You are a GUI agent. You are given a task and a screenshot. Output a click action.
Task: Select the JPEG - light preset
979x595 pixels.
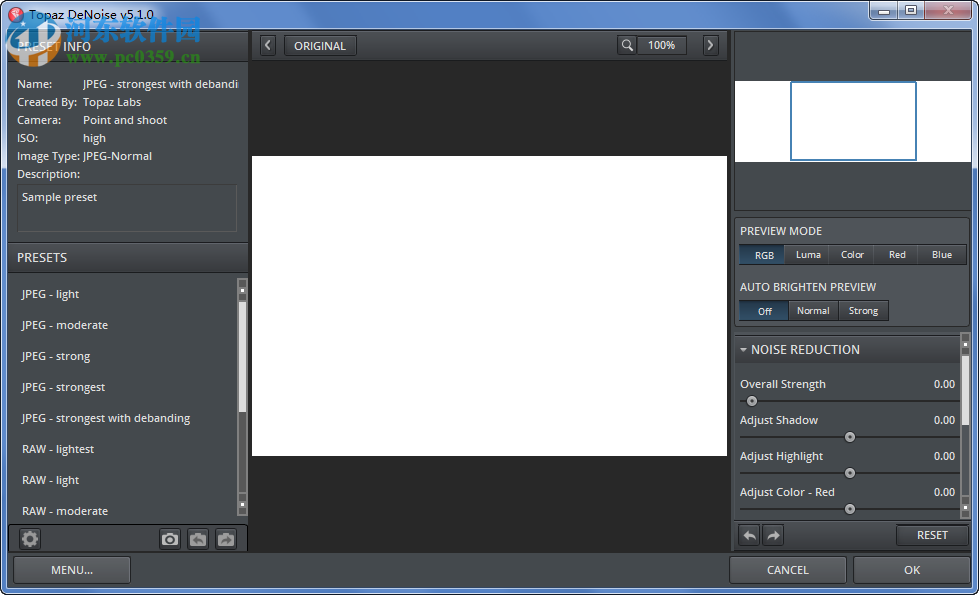(x=50, y=294)
